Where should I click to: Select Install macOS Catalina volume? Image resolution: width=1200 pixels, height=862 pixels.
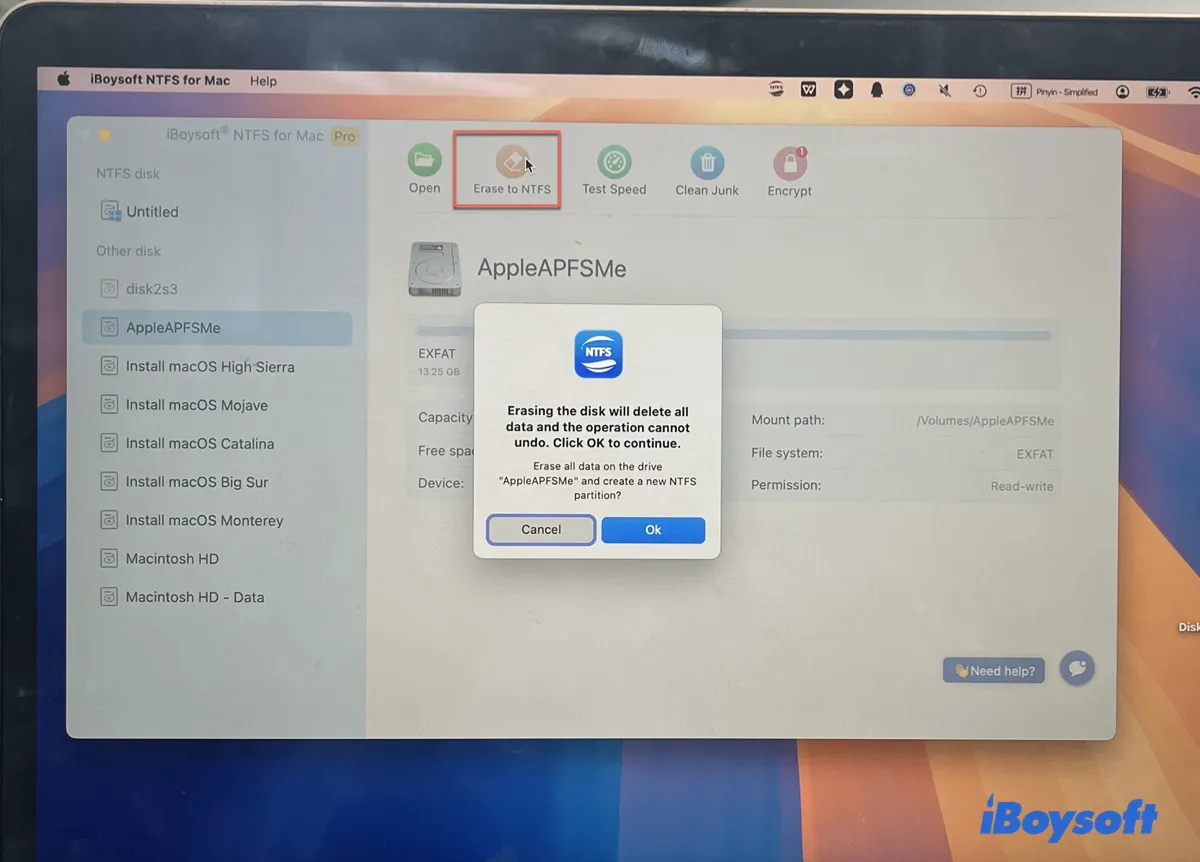point(217,444)
